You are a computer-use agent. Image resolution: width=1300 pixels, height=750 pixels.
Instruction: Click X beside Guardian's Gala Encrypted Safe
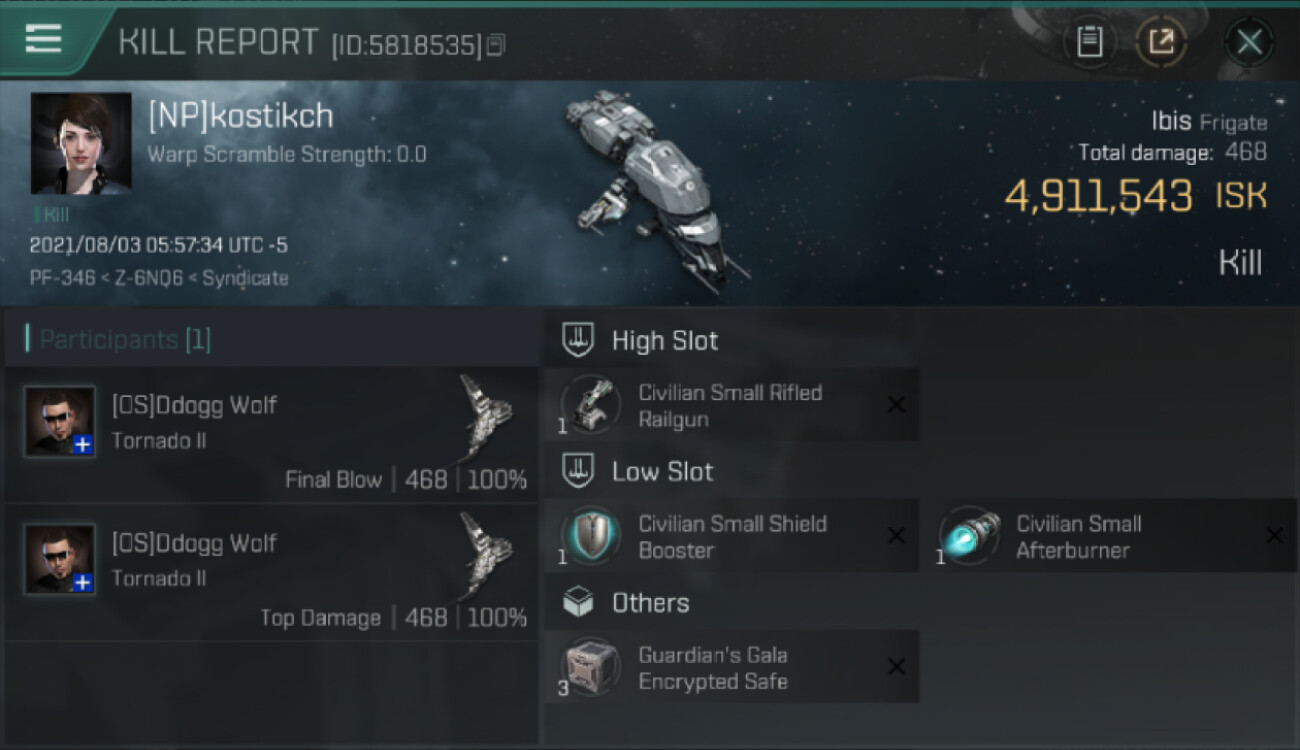[x=896, y=667]
